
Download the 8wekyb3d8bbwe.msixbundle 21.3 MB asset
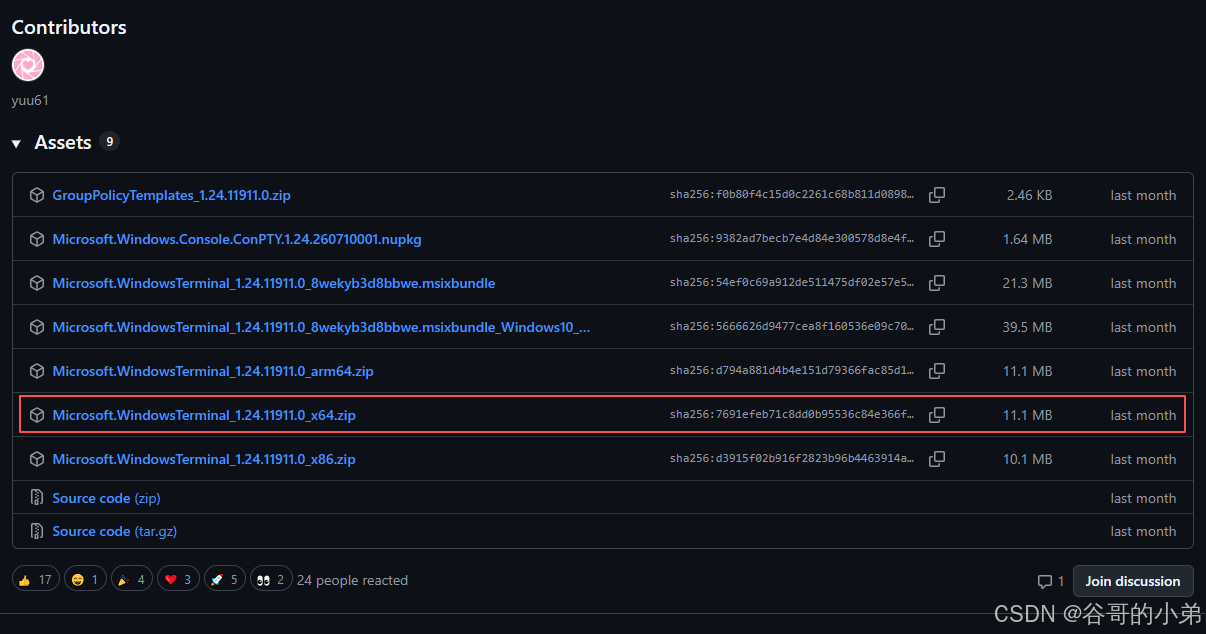coord(273,283)
